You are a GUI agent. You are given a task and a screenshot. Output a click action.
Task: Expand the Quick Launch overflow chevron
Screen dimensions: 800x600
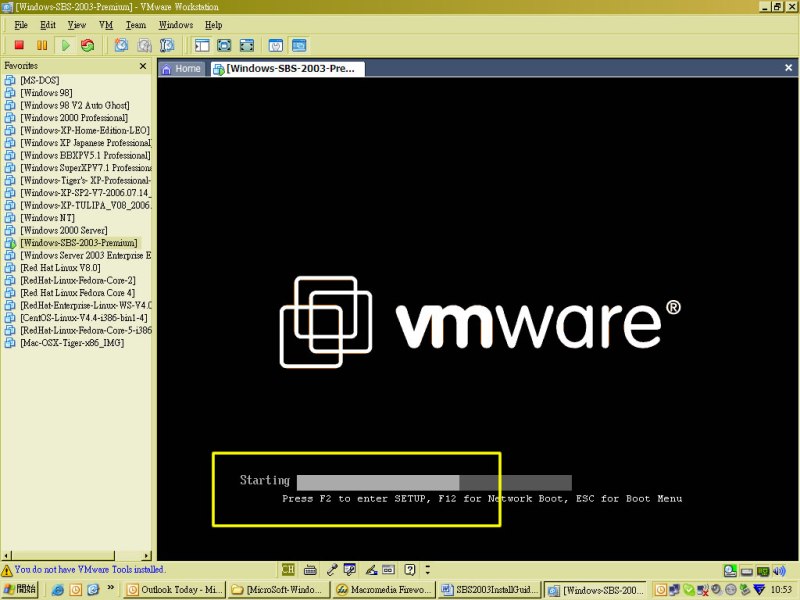[x=111, y=587]
